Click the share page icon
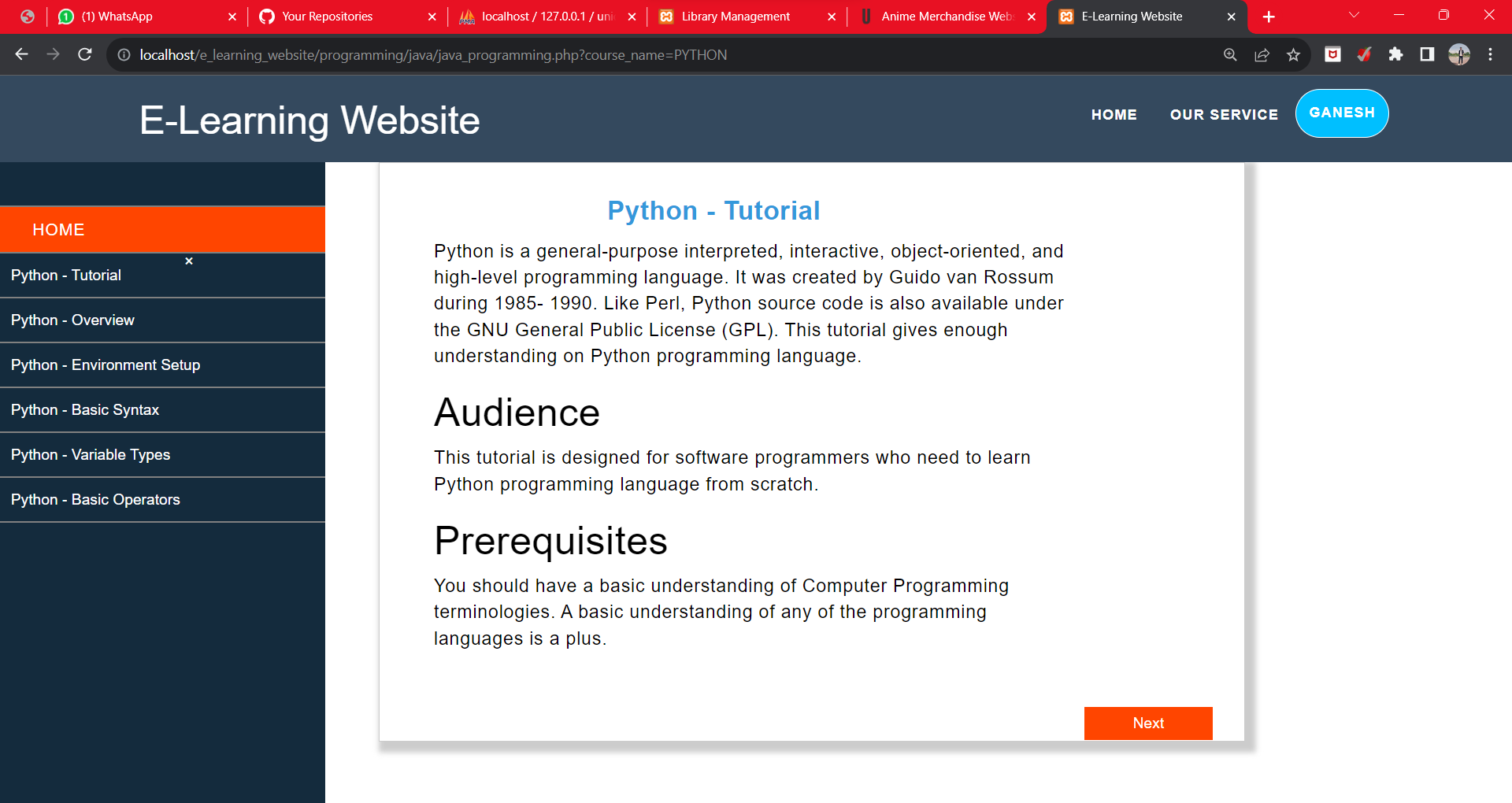The width and height of the screenshot is (1512, 803). click(1262, 55)
